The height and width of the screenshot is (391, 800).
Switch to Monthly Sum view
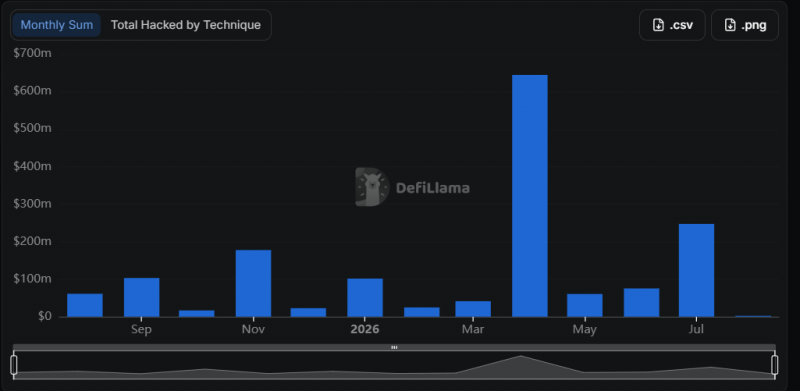pyautogui.click(x=57, y=25)
